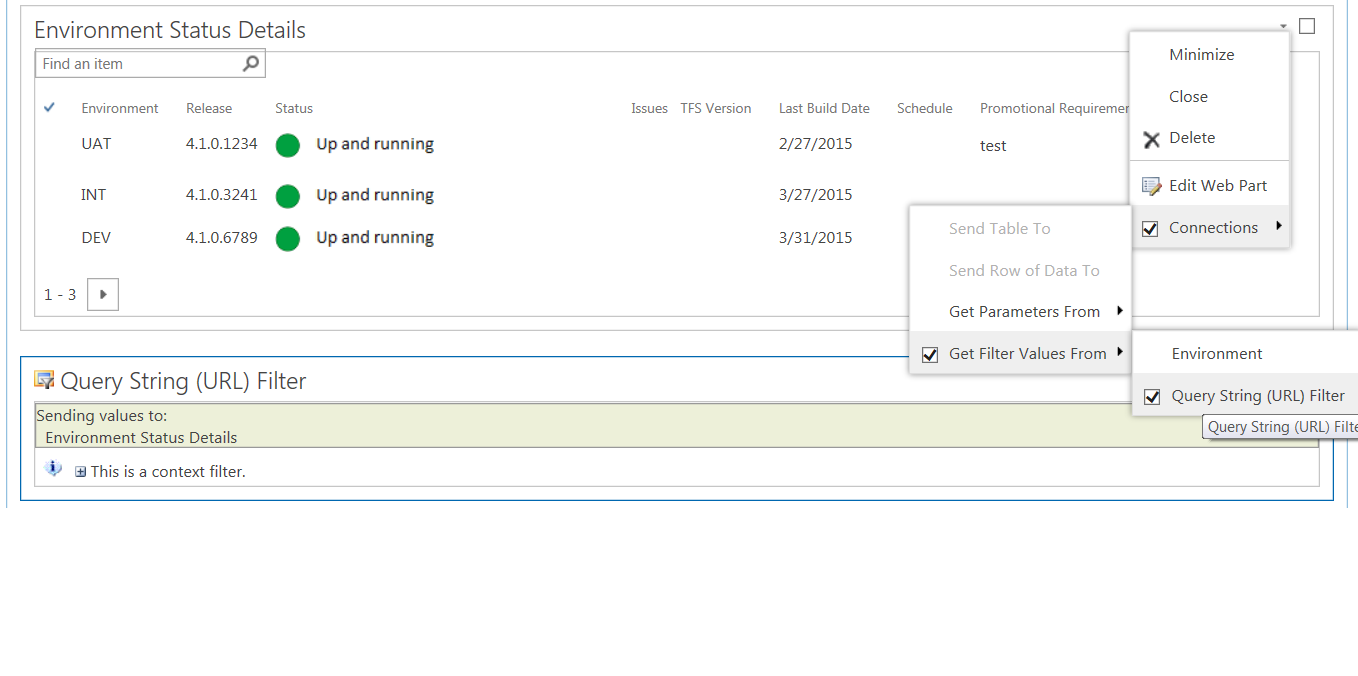Image resolution: width=1358 pixels, height=676 pixels.
Task: Click inside the Find an item field
Action: coord(130,62)
